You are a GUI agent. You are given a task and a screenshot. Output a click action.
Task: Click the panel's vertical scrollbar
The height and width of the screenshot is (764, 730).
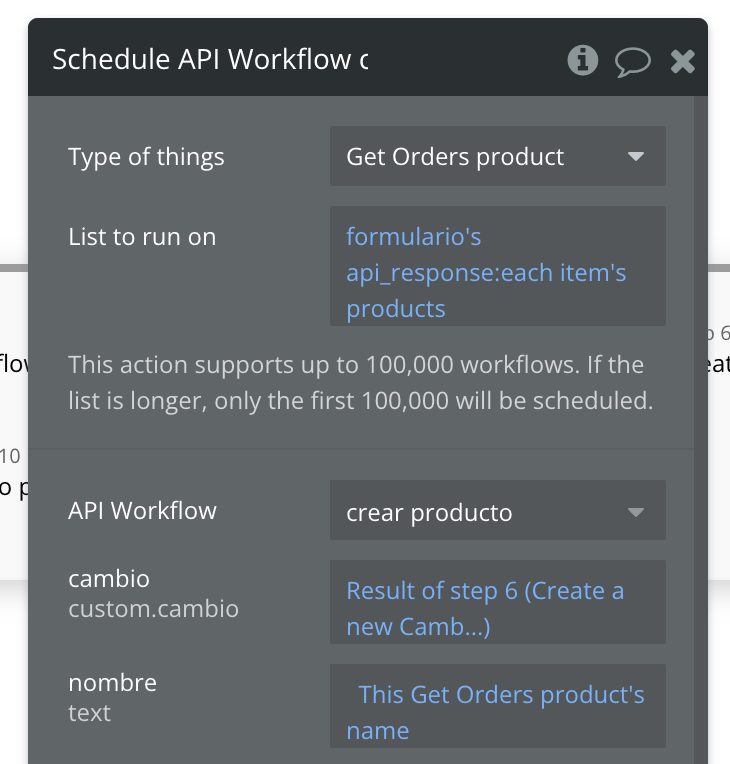(x=701, y=400)
